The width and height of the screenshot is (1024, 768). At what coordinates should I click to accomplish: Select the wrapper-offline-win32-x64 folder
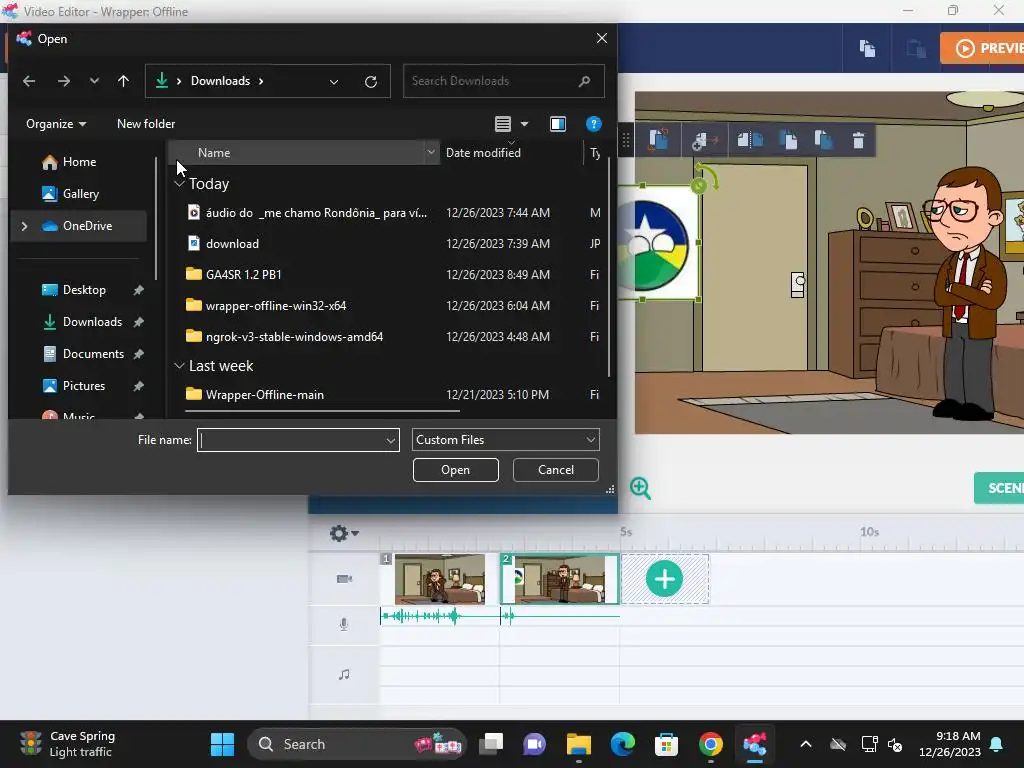276,306
